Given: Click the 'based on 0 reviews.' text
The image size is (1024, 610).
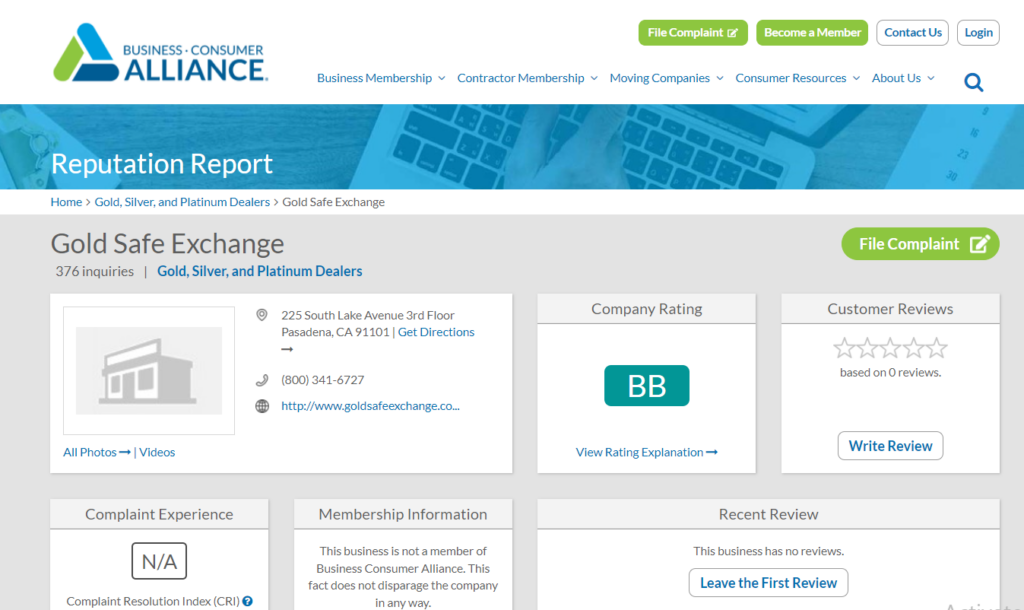Looking at the screenshot, I should coord(890,372).
